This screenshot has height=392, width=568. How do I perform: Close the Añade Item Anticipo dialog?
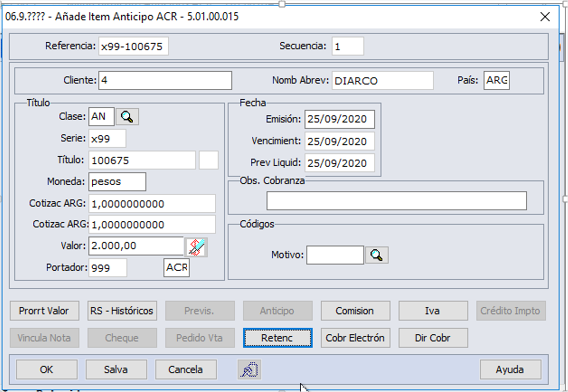coord(545,17)
